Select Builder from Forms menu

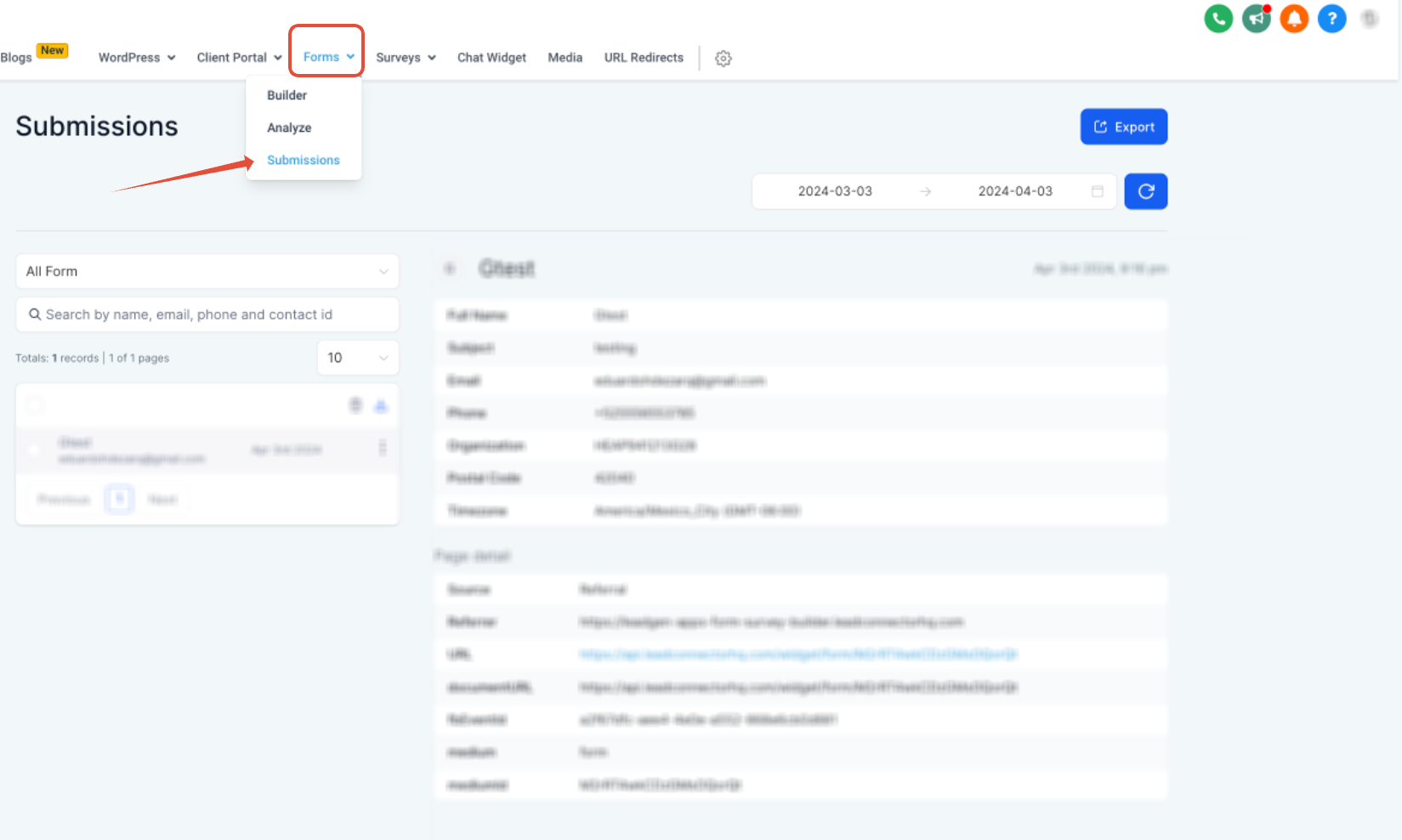click(287, 95)
